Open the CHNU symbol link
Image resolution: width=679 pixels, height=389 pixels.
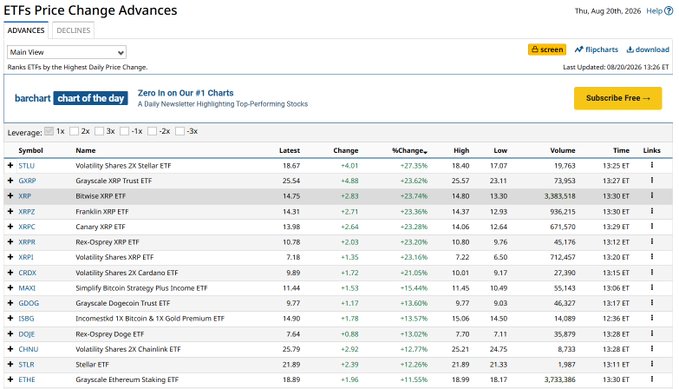coord(28,349)
